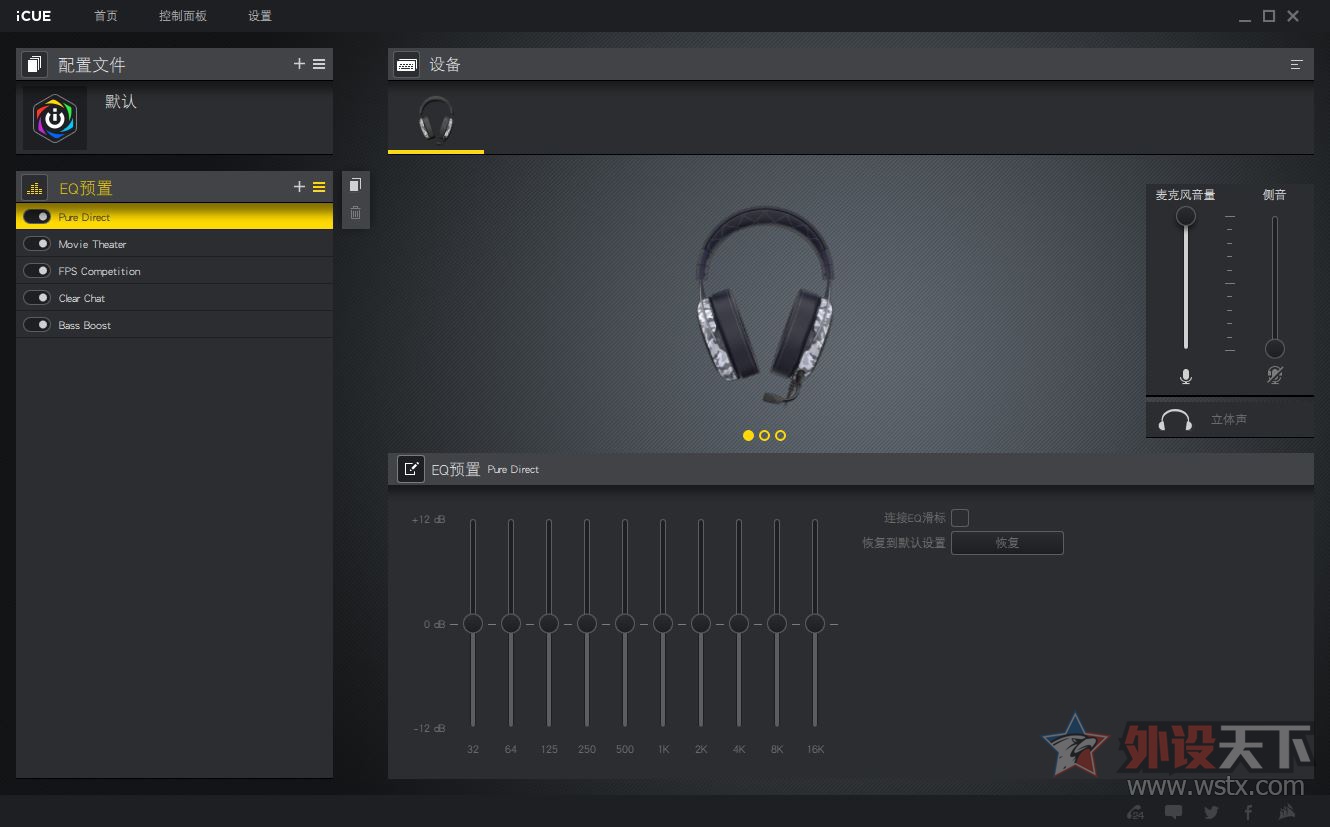
Task: Select the FPS Competition preset row
Action: pyautogui.click(x=174, y=271)
